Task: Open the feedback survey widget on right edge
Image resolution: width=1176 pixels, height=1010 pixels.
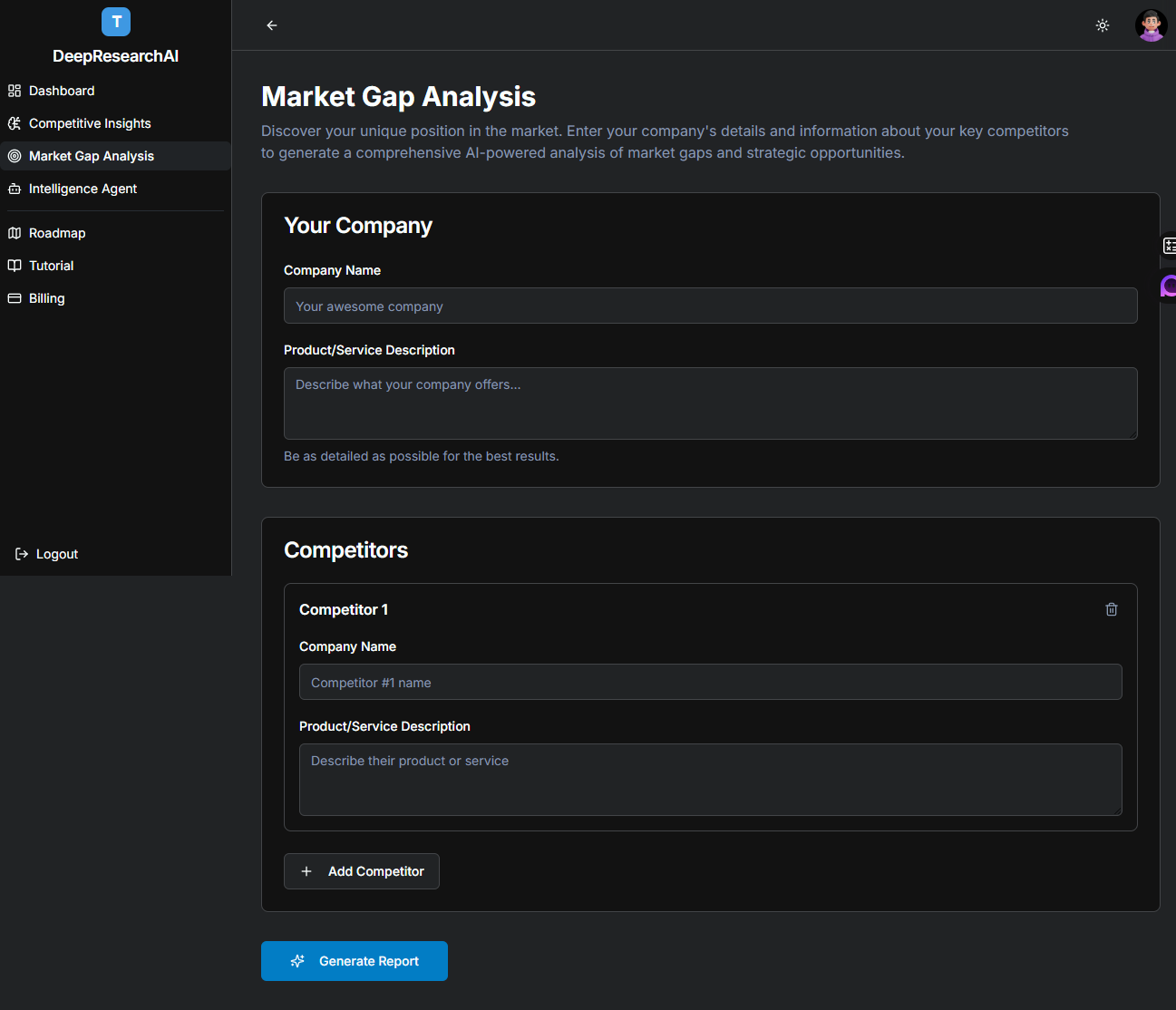Action: [1170, 245]
